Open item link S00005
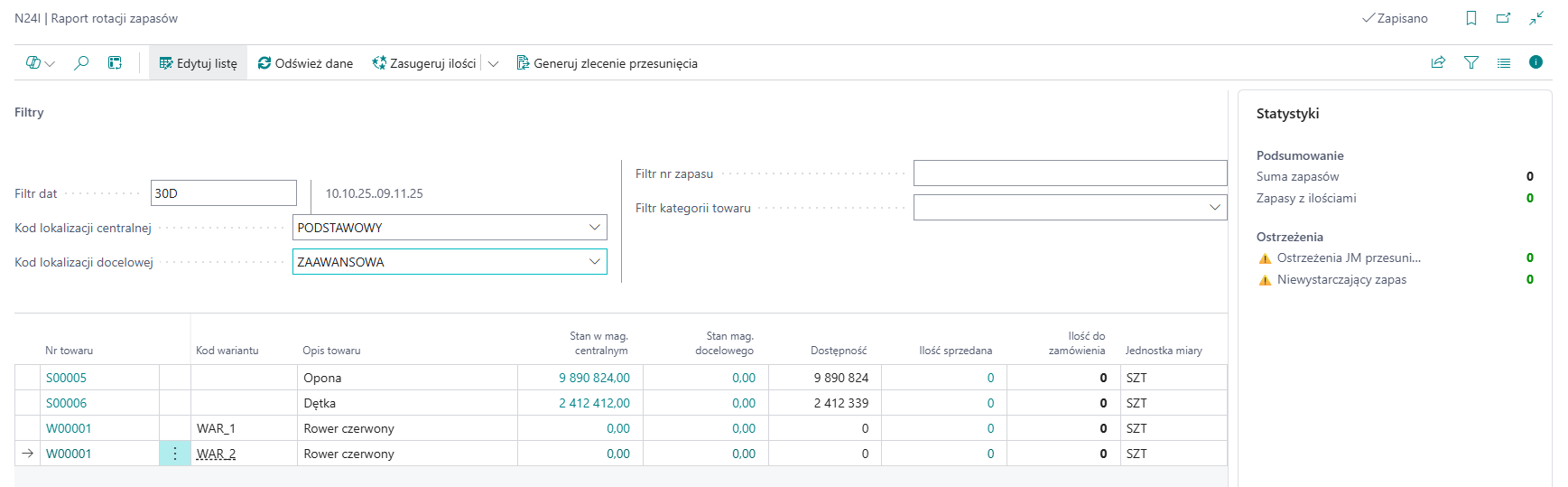 point(66,378)
